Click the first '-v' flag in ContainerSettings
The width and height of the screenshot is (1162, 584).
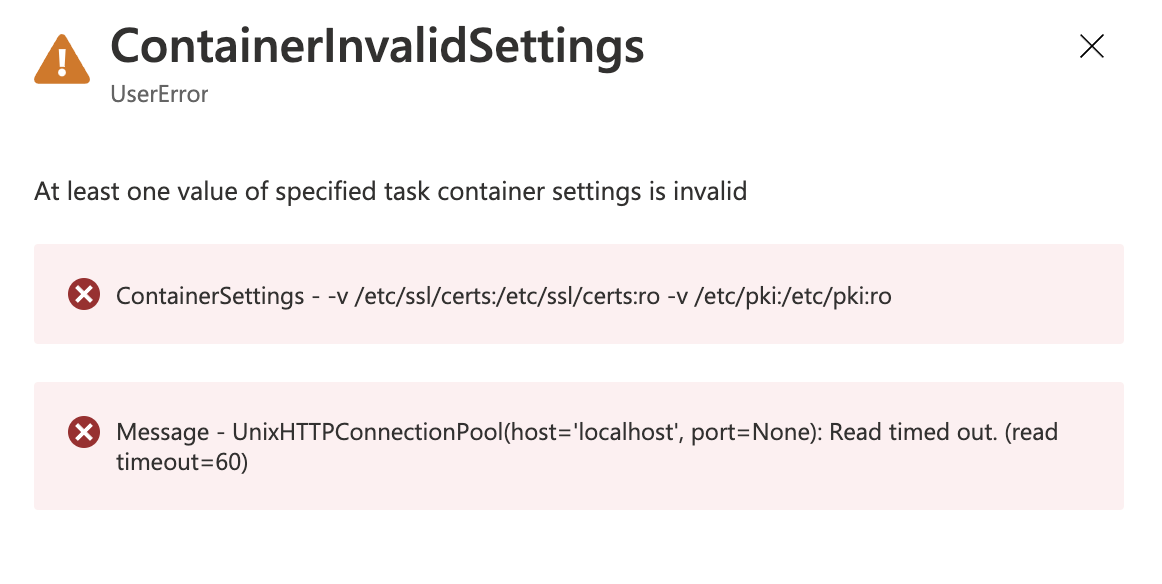337,296
